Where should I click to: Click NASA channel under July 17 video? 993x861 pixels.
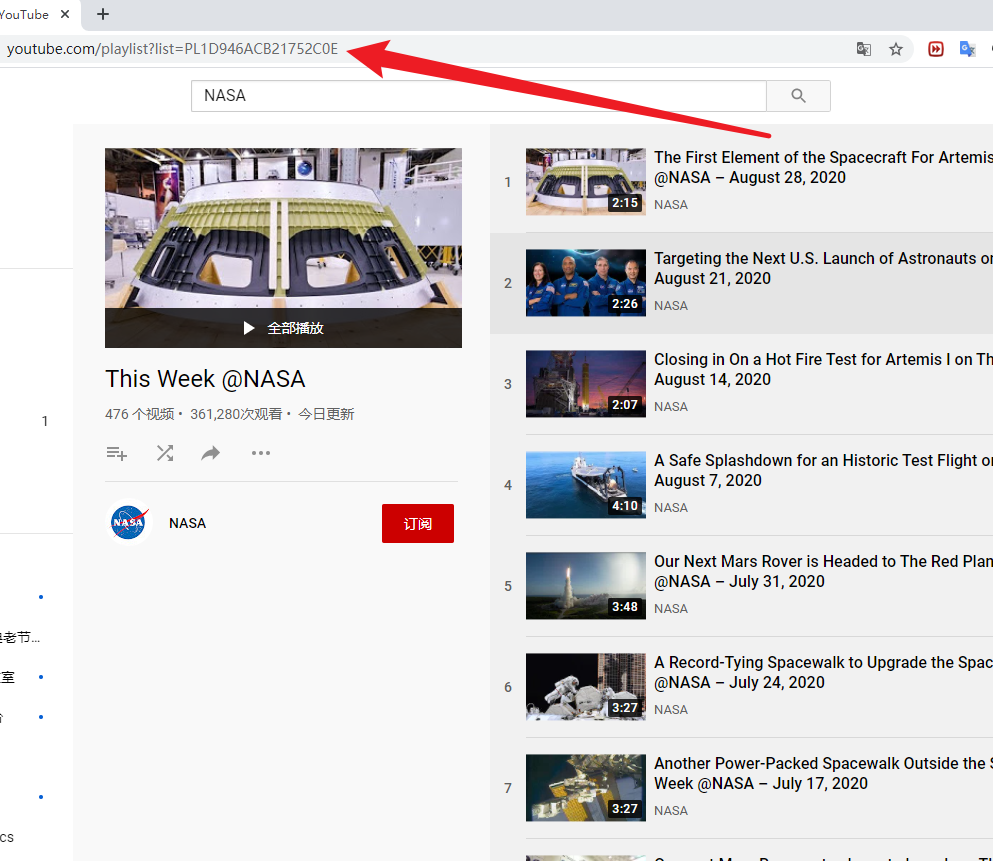click(671, 810)
